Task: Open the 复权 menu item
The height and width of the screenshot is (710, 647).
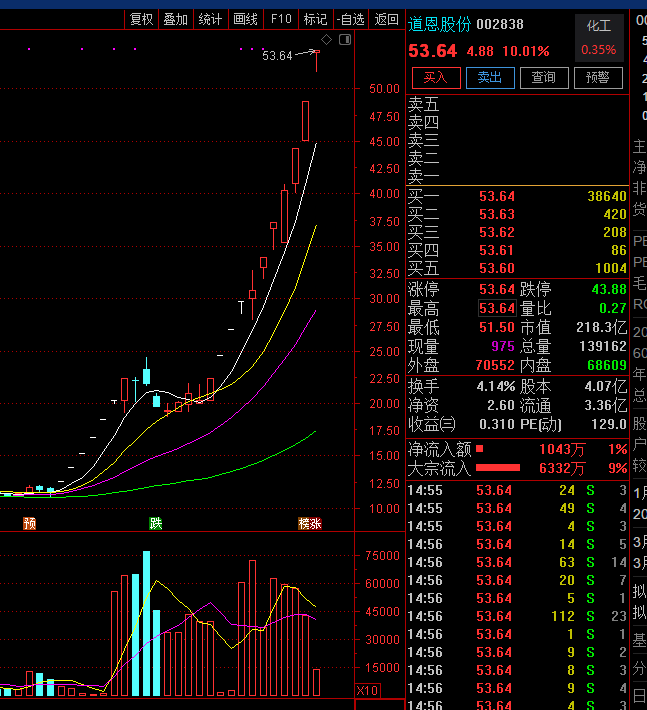Action: point(141,19)
